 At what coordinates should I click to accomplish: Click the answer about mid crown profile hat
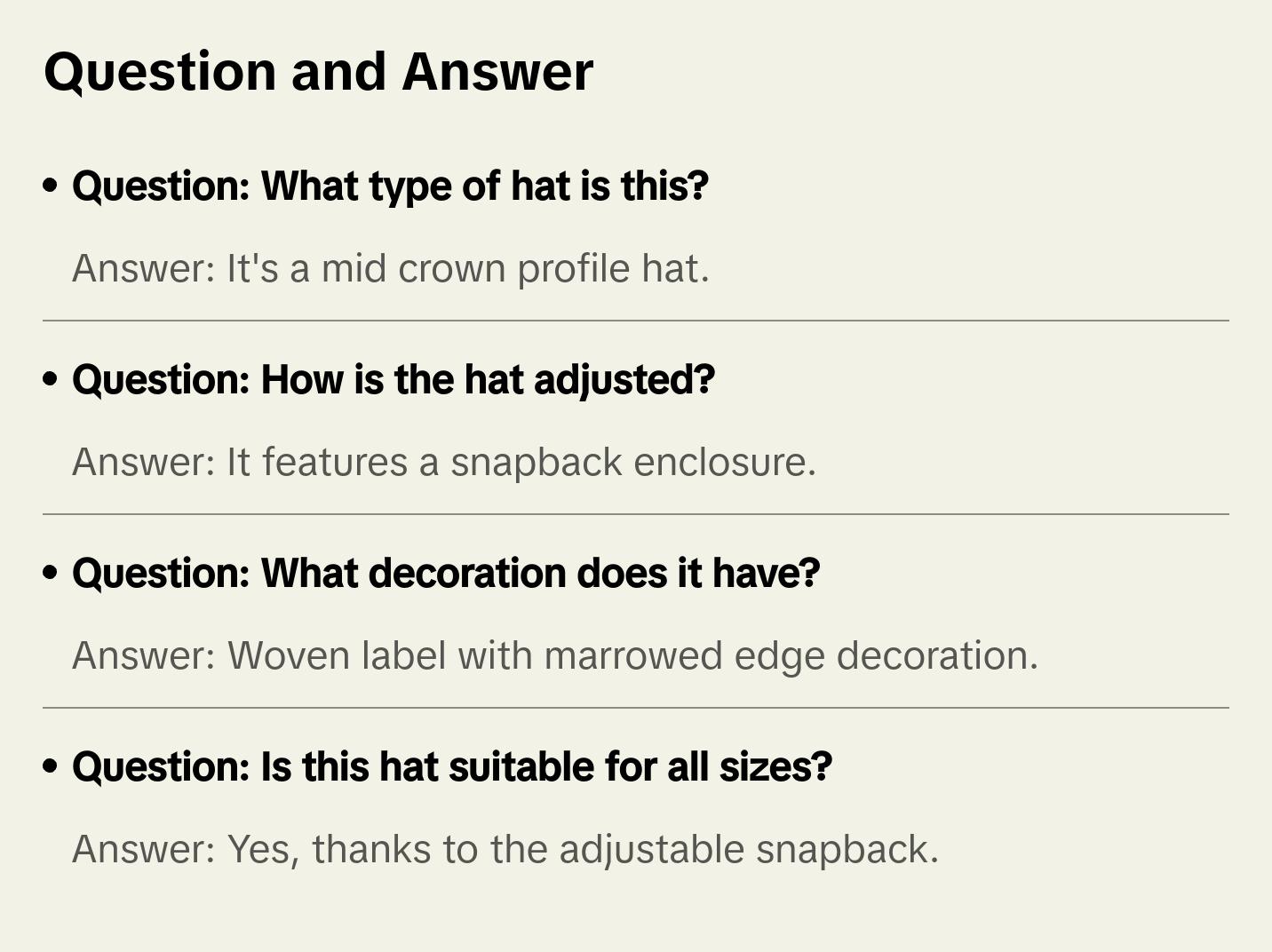390,268
